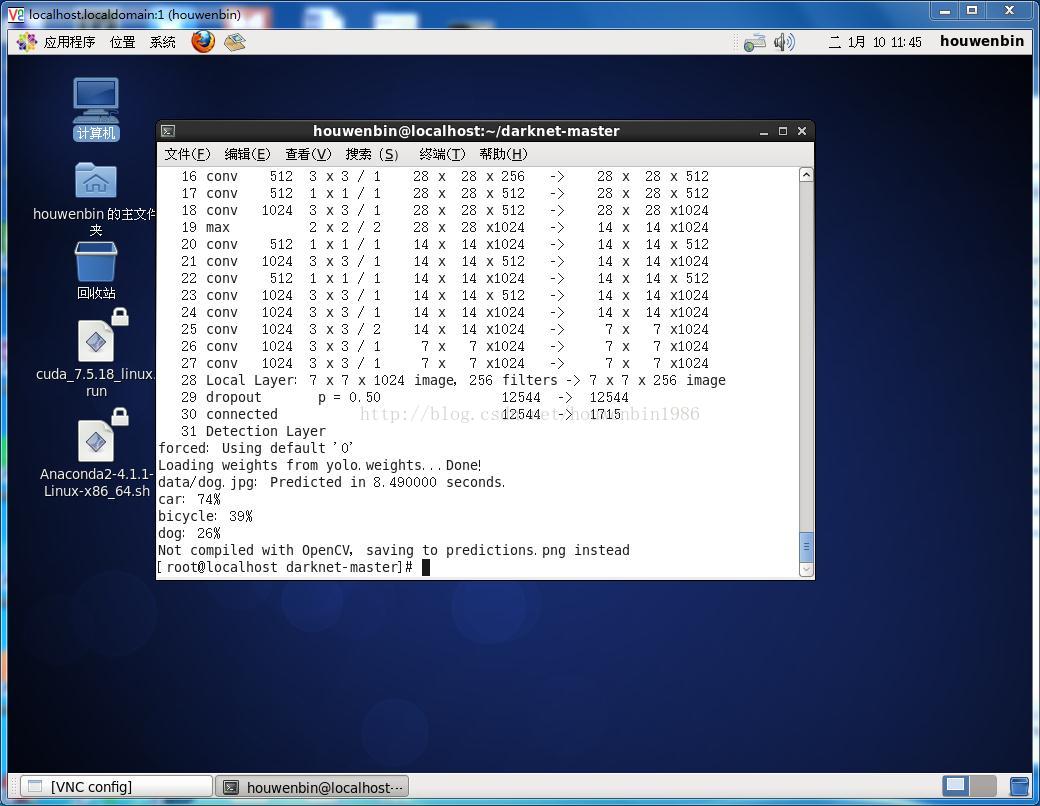Open terminal 编辑(E) menu
The height and width of the screenshot is (806, 1040).
[247, 154]
